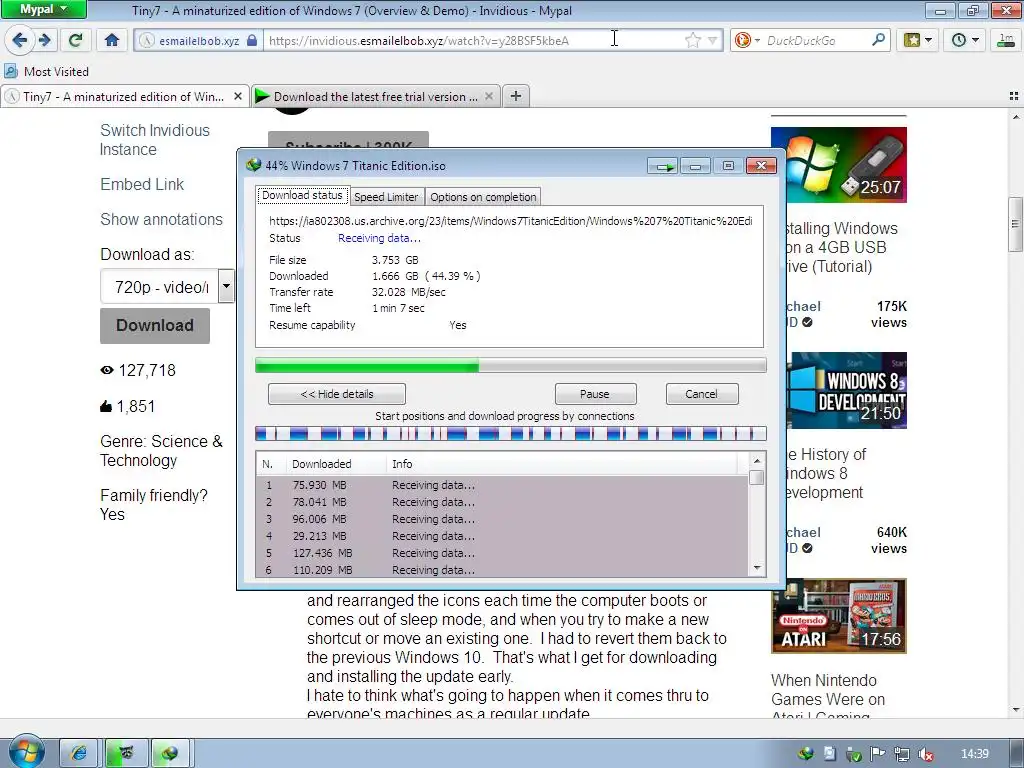Click the address bar URL field
1024x768 pixels.
point(475,40)
